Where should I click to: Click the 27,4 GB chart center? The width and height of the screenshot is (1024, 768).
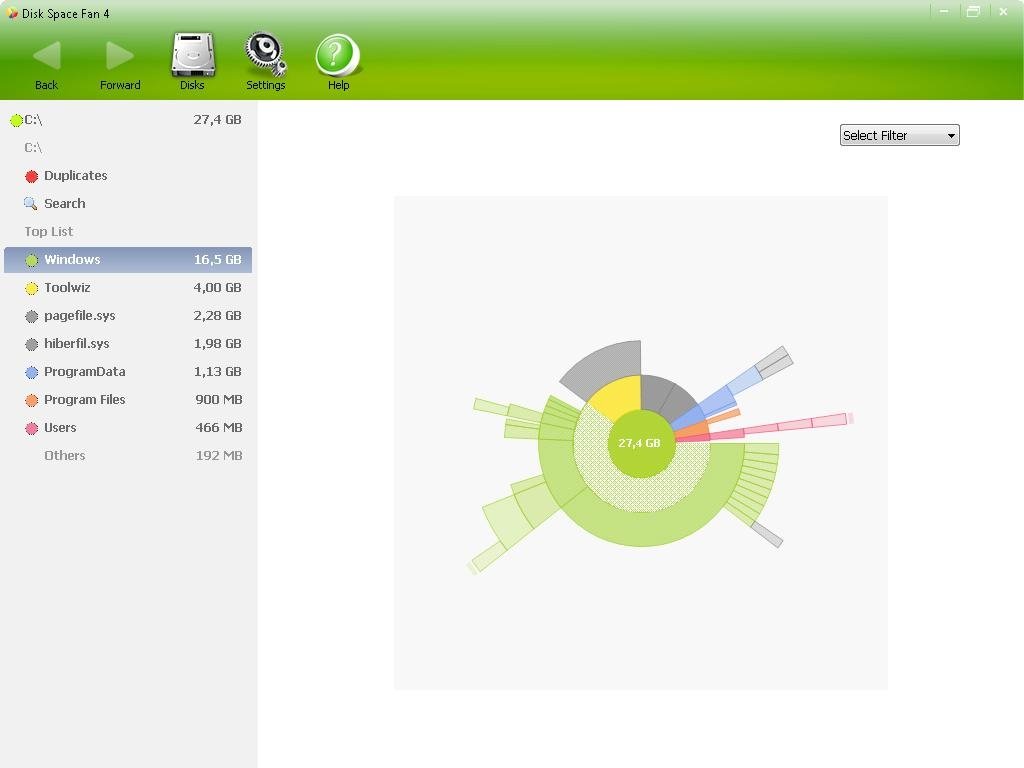(640, 443)
